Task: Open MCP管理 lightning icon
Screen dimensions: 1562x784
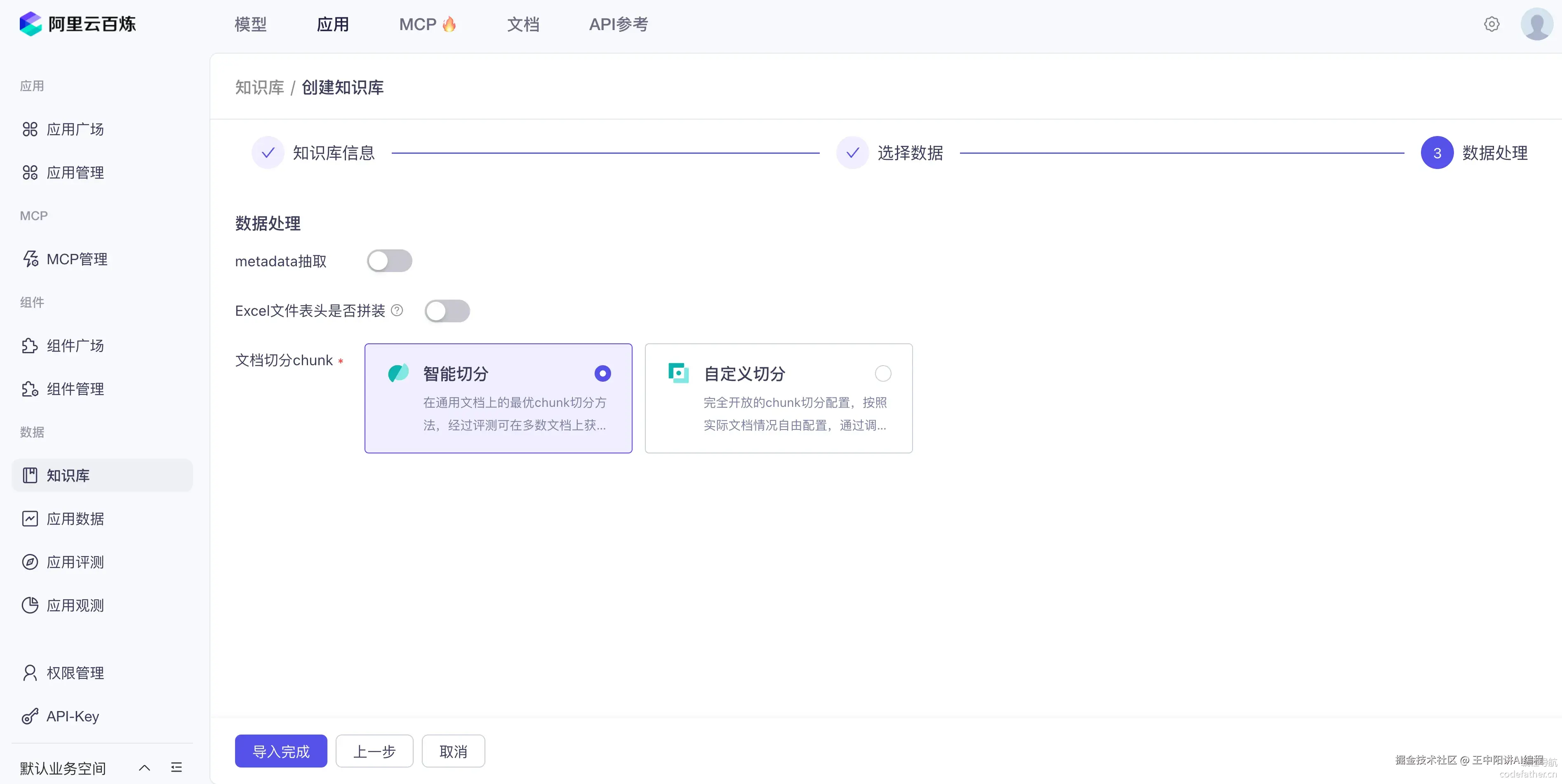Action: click(x=30, y=259)
